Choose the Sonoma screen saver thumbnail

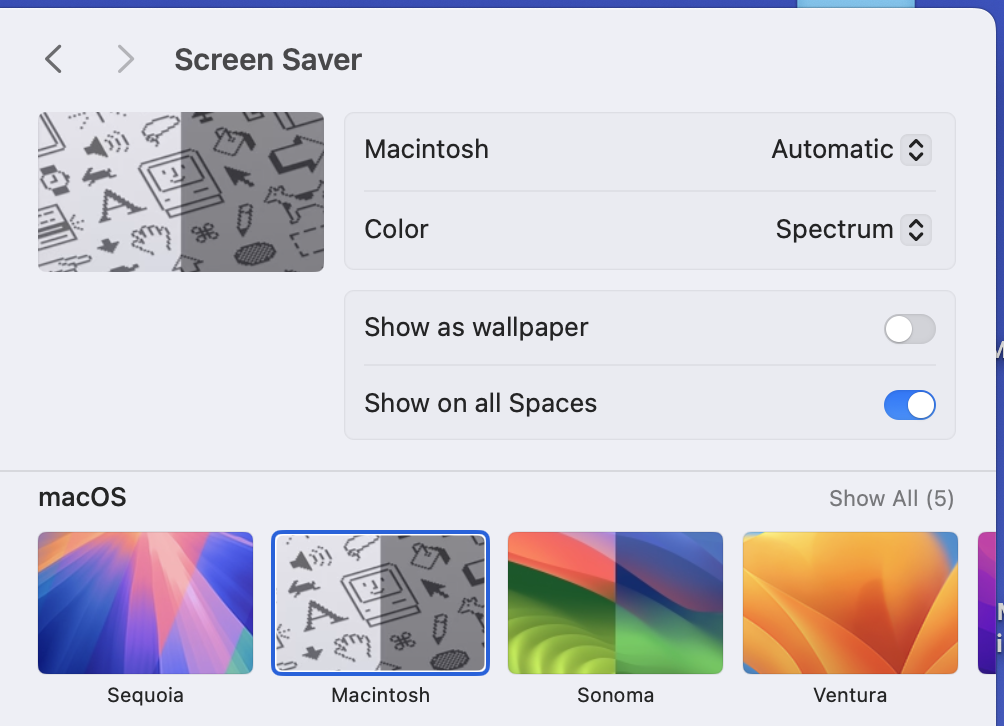point(615,602)
